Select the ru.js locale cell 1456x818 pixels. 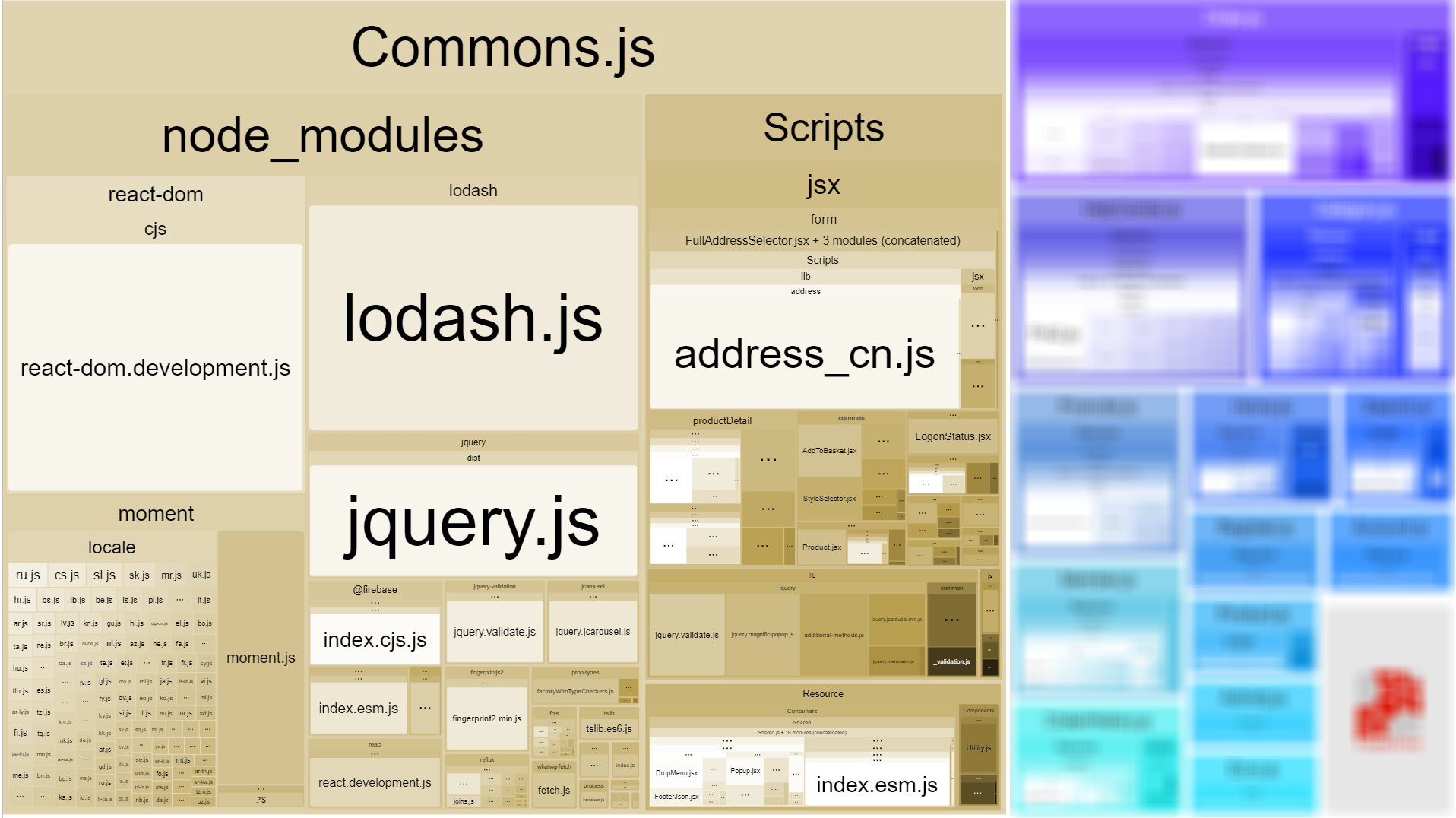click(x=27, y=575)
